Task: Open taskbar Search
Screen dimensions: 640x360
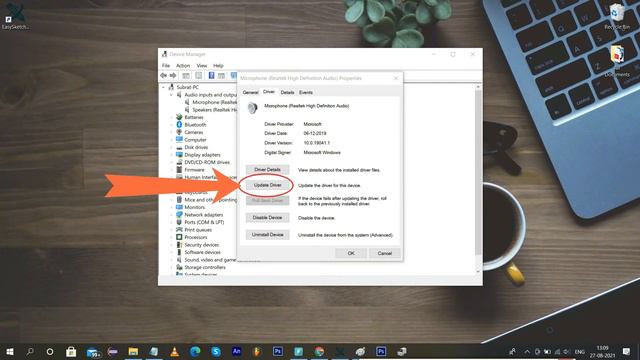Action: pyautogui.click(x=30, y=351)
